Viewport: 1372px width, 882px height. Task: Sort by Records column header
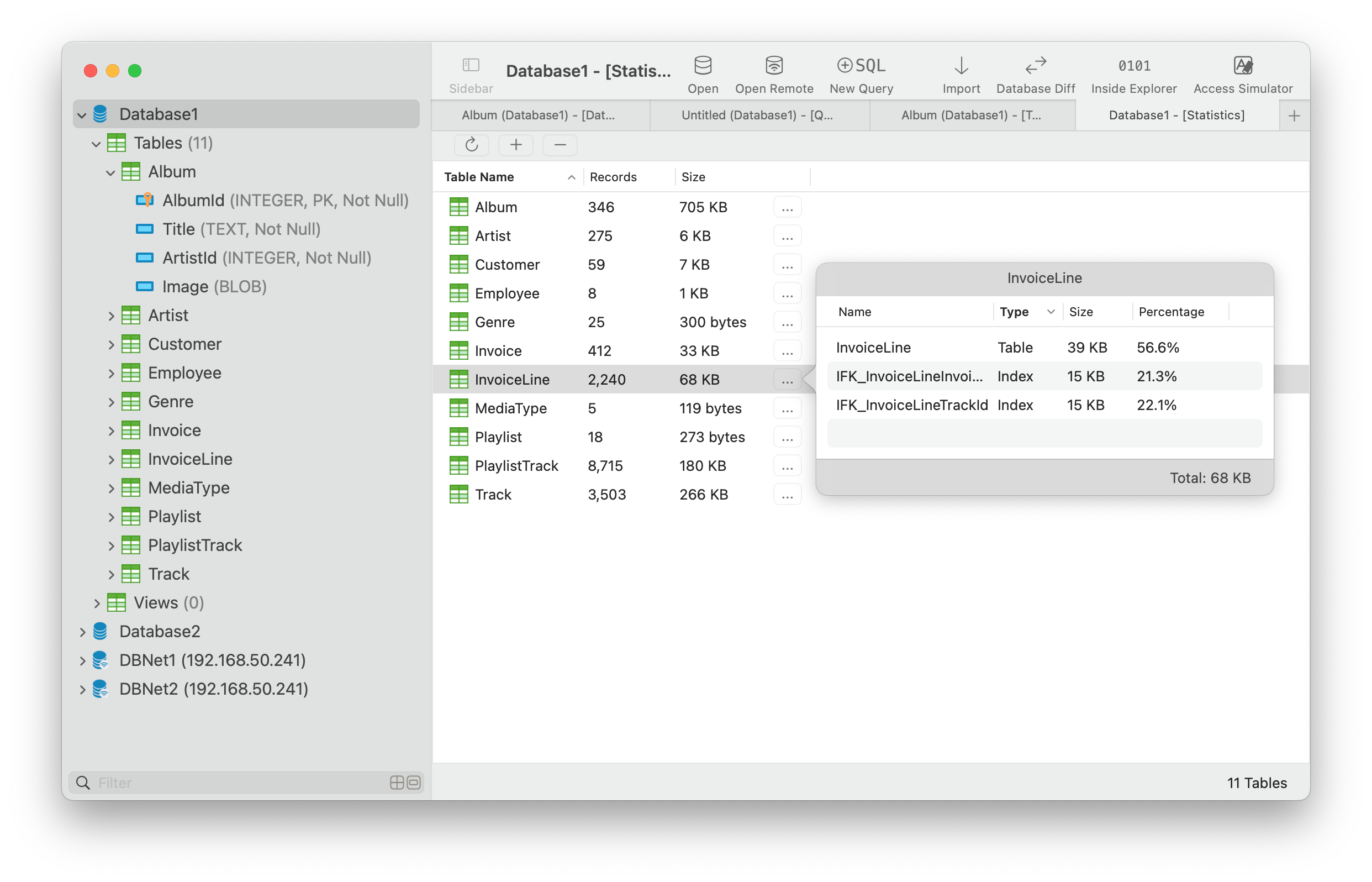coord(629,177)
